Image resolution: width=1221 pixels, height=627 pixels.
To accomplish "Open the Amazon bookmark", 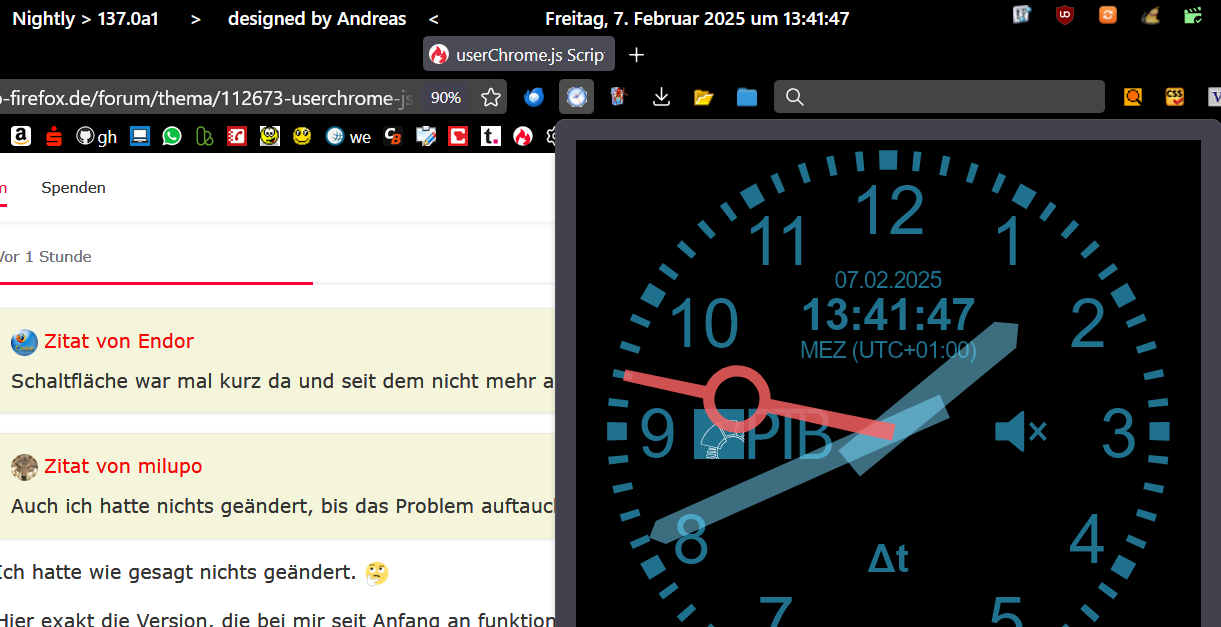I will click(x=21, y=136).
